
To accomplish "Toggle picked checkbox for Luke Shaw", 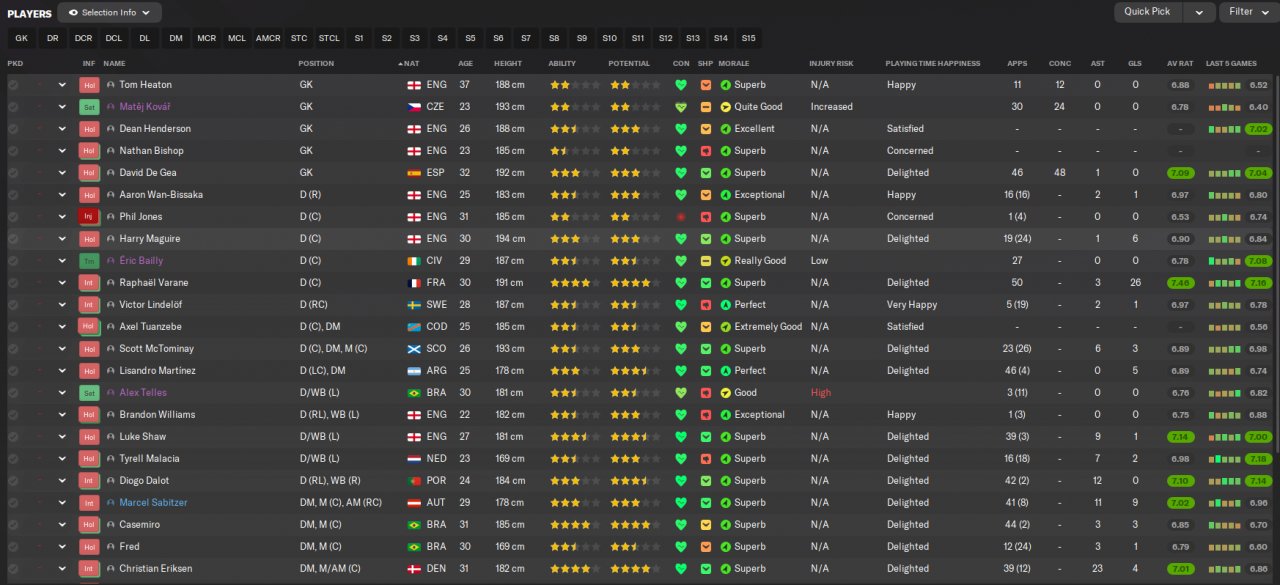I will [13, 437].
